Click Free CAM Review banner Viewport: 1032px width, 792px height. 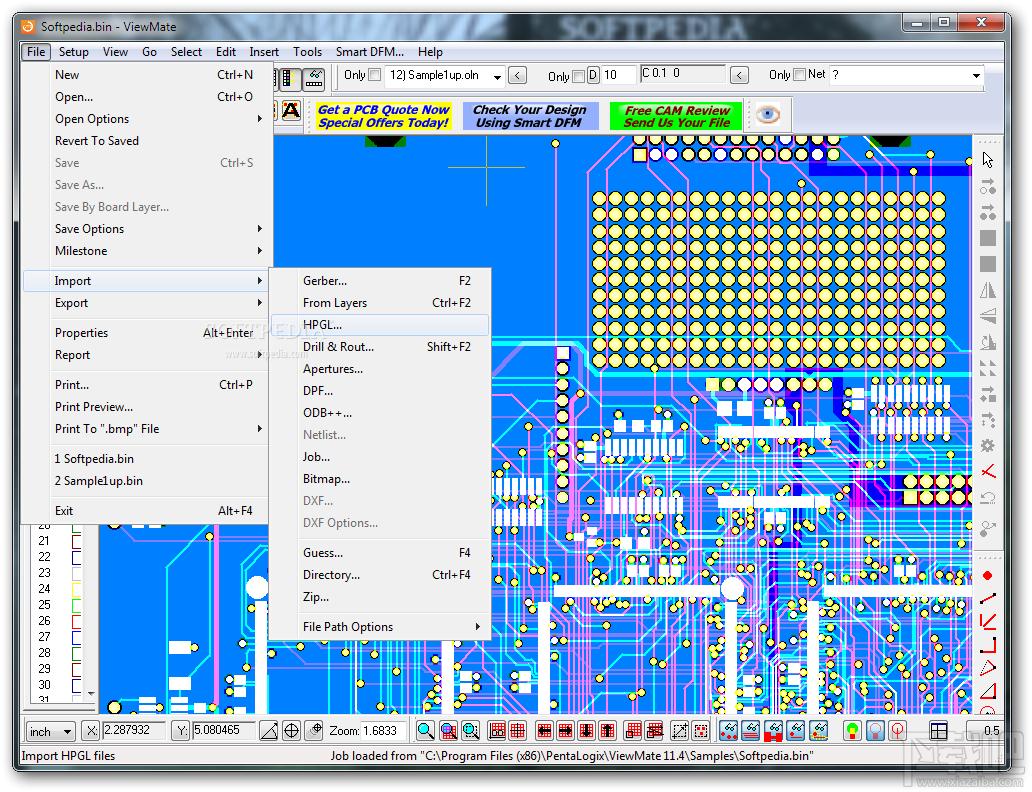pyautogui.click(x=677, y=117)
